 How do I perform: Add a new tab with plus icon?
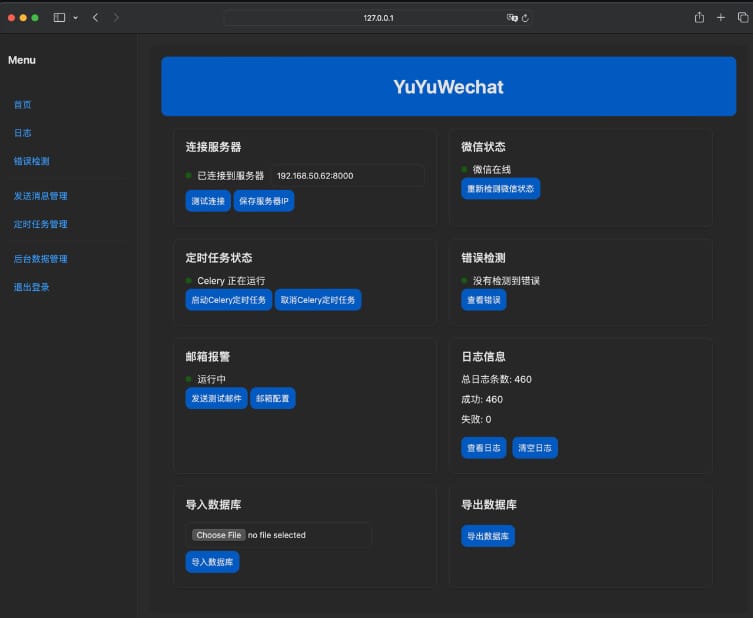[721, 18]
